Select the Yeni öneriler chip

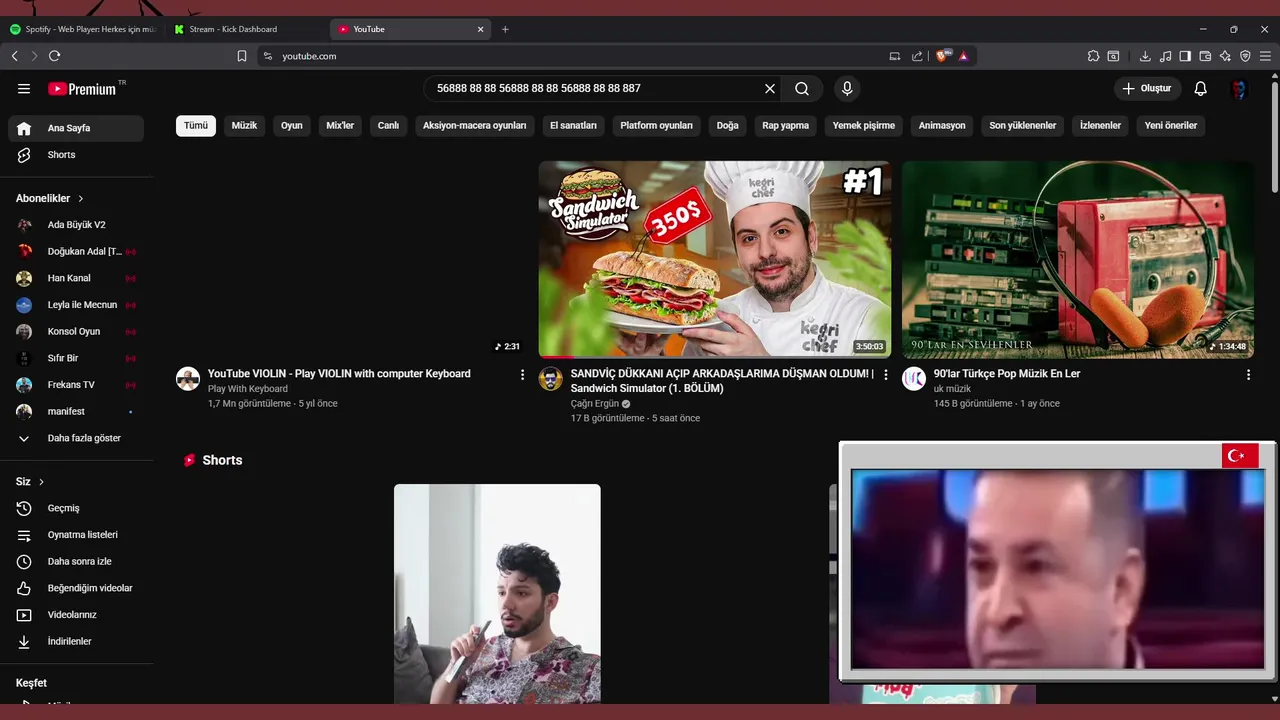(x=1171, y=126)
